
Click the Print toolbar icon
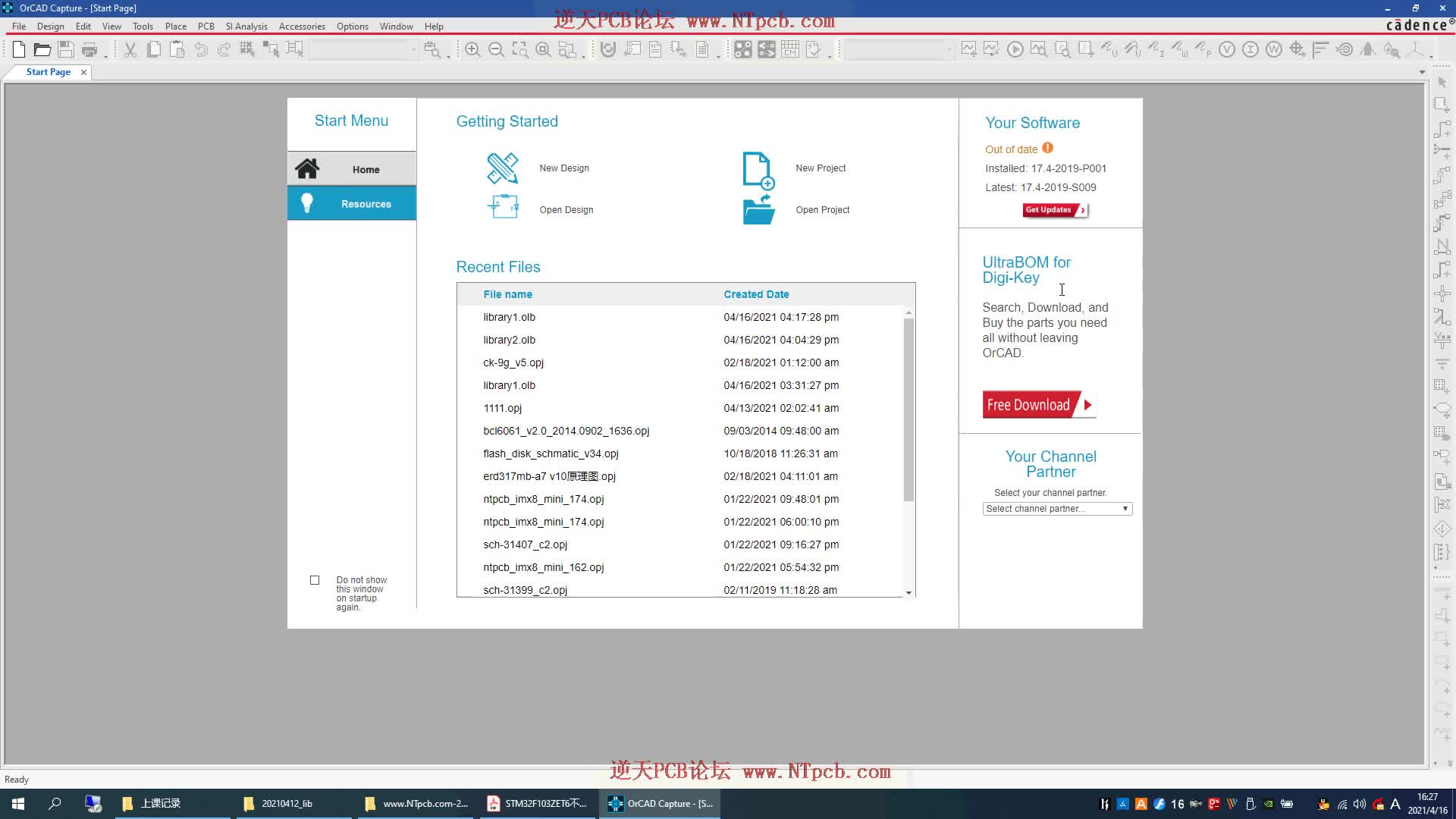click(89, 50)
